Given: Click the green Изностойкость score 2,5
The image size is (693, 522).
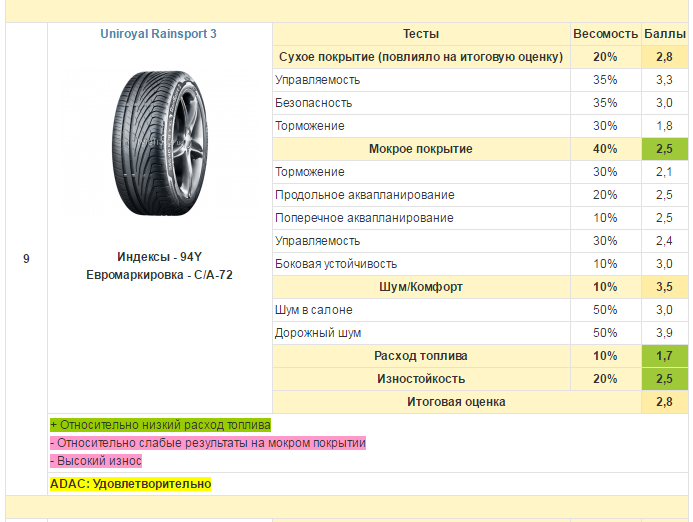Looking at the screenshot, I should point(665,379).
